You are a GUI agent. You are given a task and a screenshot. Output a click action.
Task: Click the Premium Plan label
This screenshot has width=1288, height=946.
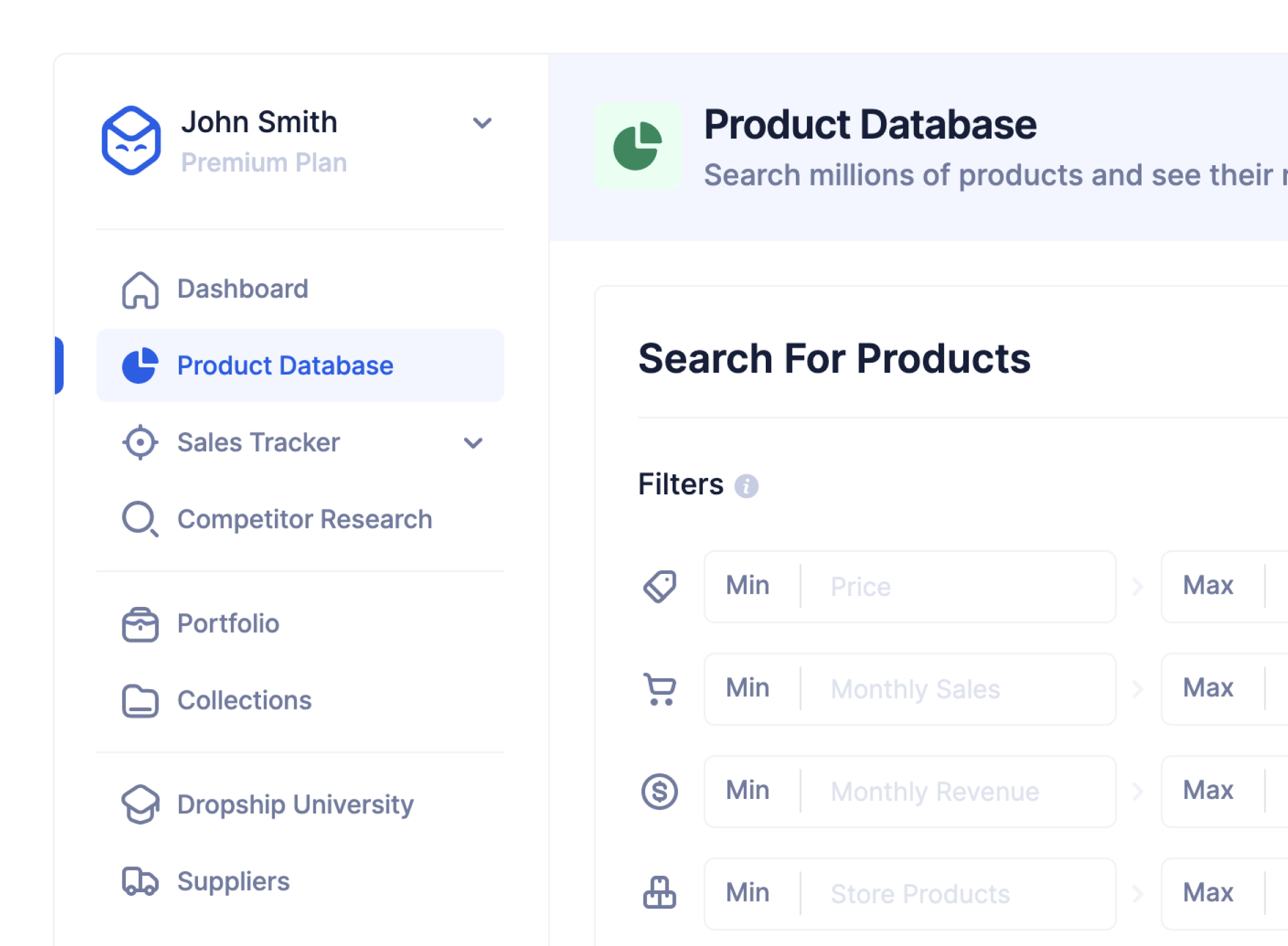click(265, 162)
